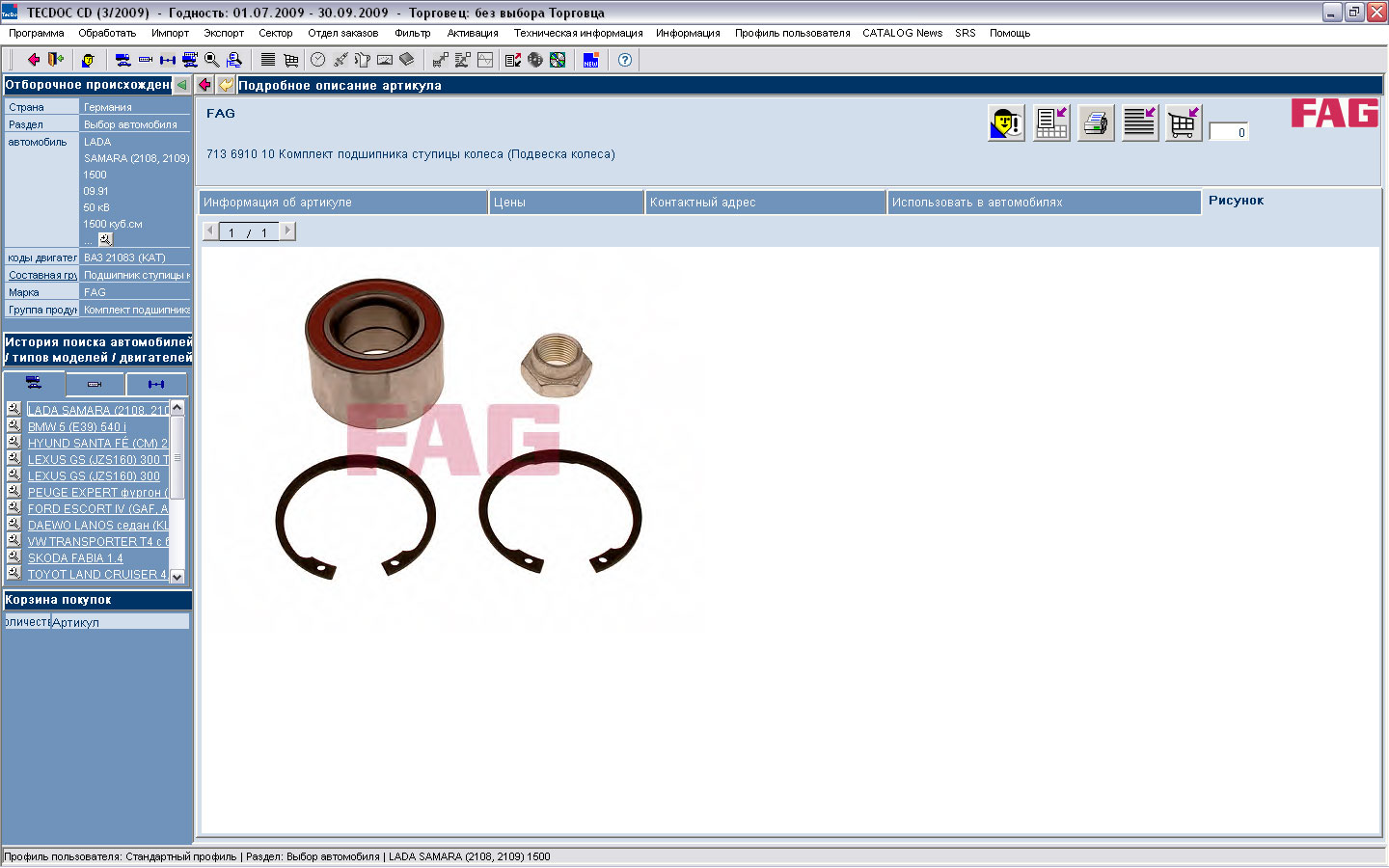Open the Импорт menu

170,33
